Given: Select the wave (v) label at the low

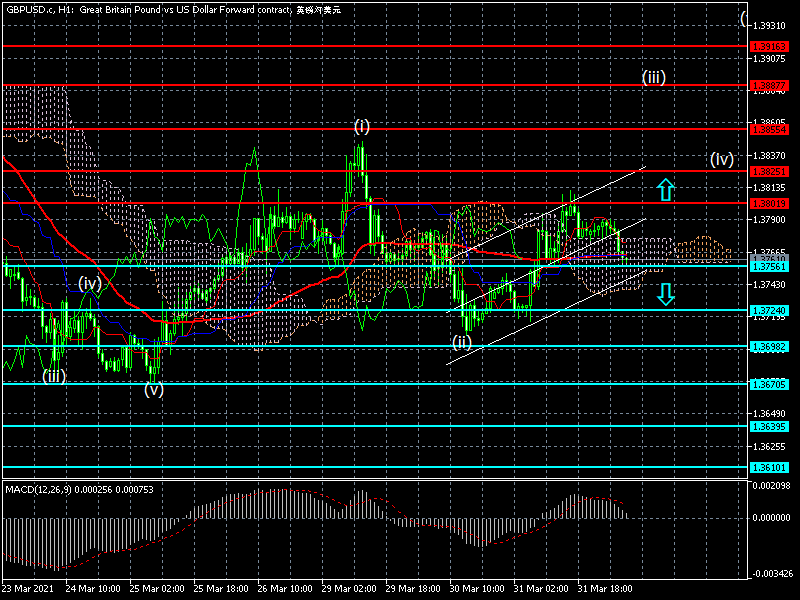Looking at the screenshot, I should [x=153, y=390].
